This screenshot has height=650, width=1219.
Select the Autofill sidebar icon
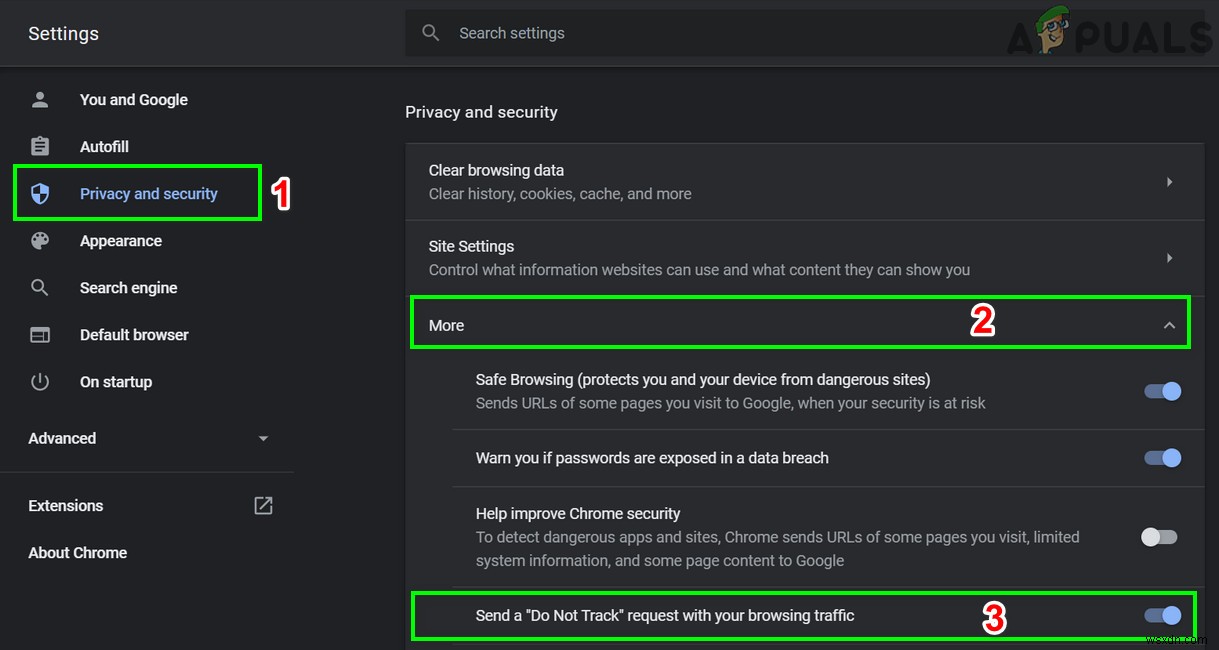click(39, 146)
